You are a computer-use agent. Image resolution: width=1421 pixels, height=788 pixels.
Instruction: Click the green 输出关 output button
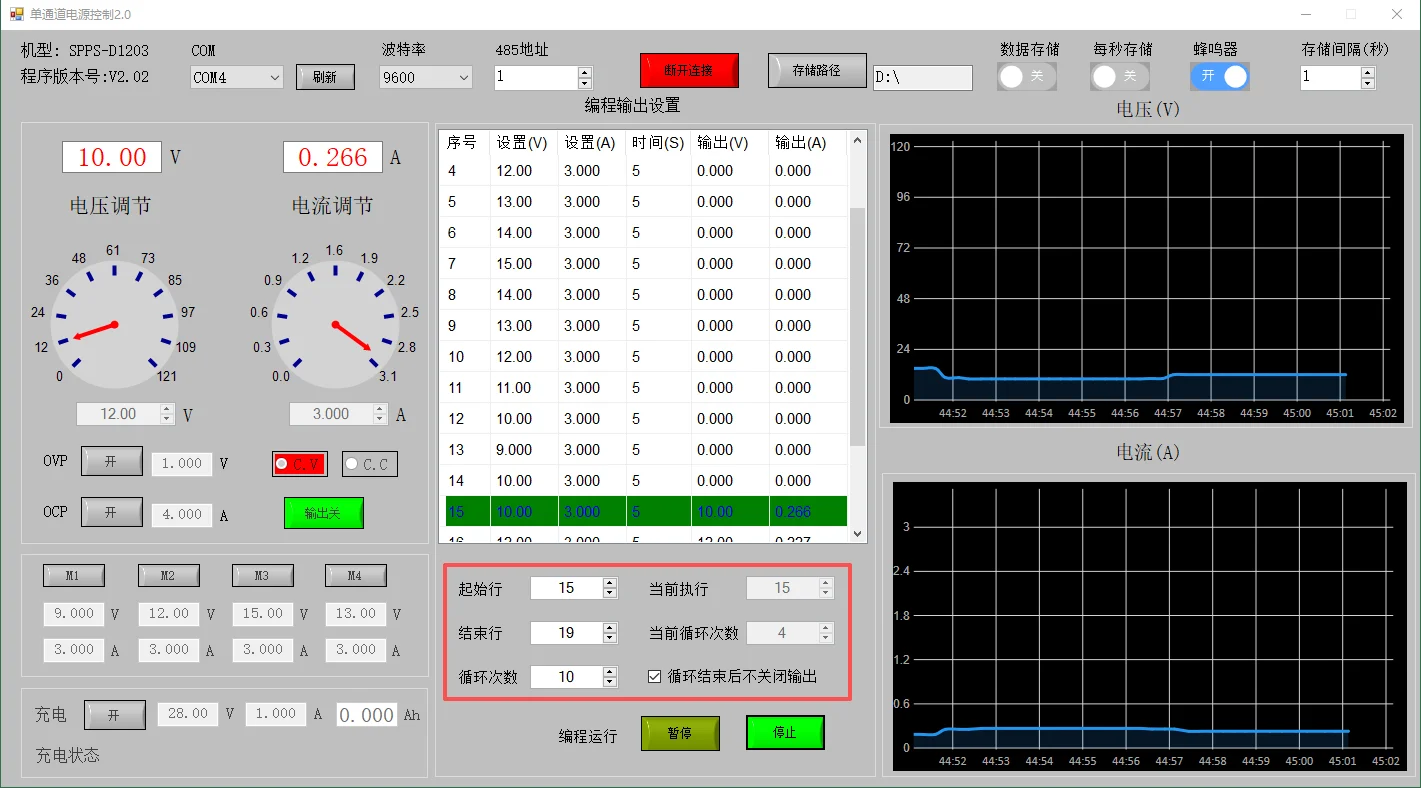click(323, 513)
